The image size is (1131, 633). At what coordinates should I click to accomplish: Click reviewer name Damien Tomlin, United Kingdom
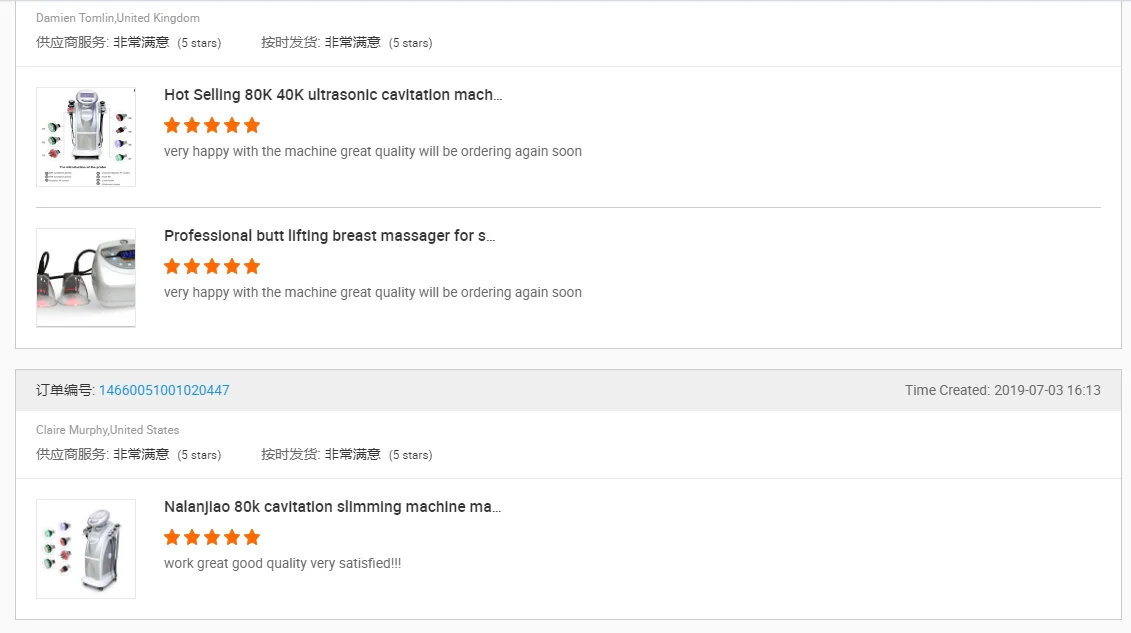coord(118,18)
